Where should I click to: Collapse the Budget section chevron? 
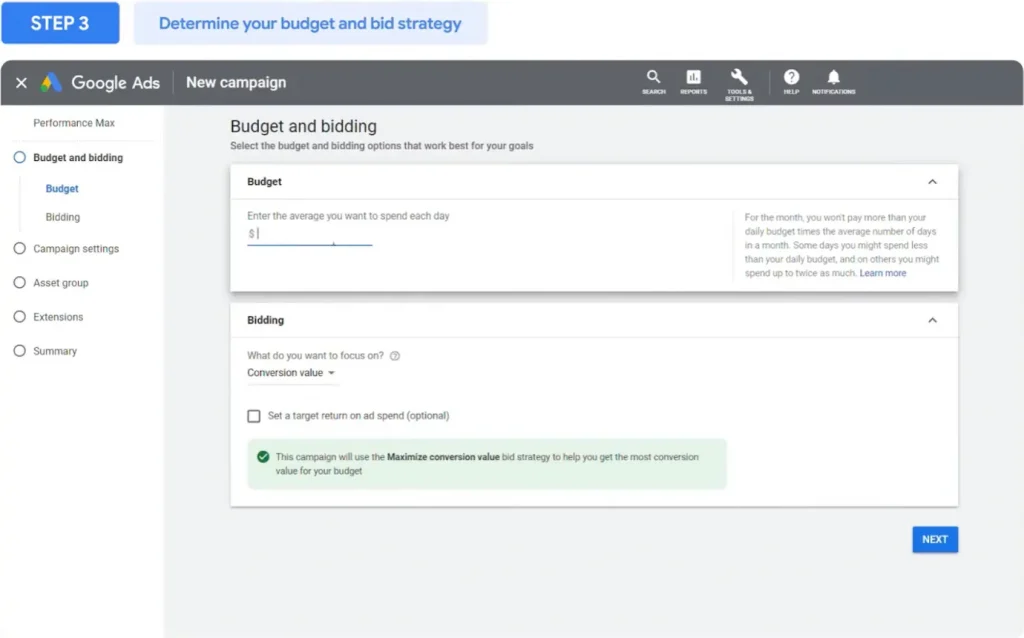(x=932, y=182)
